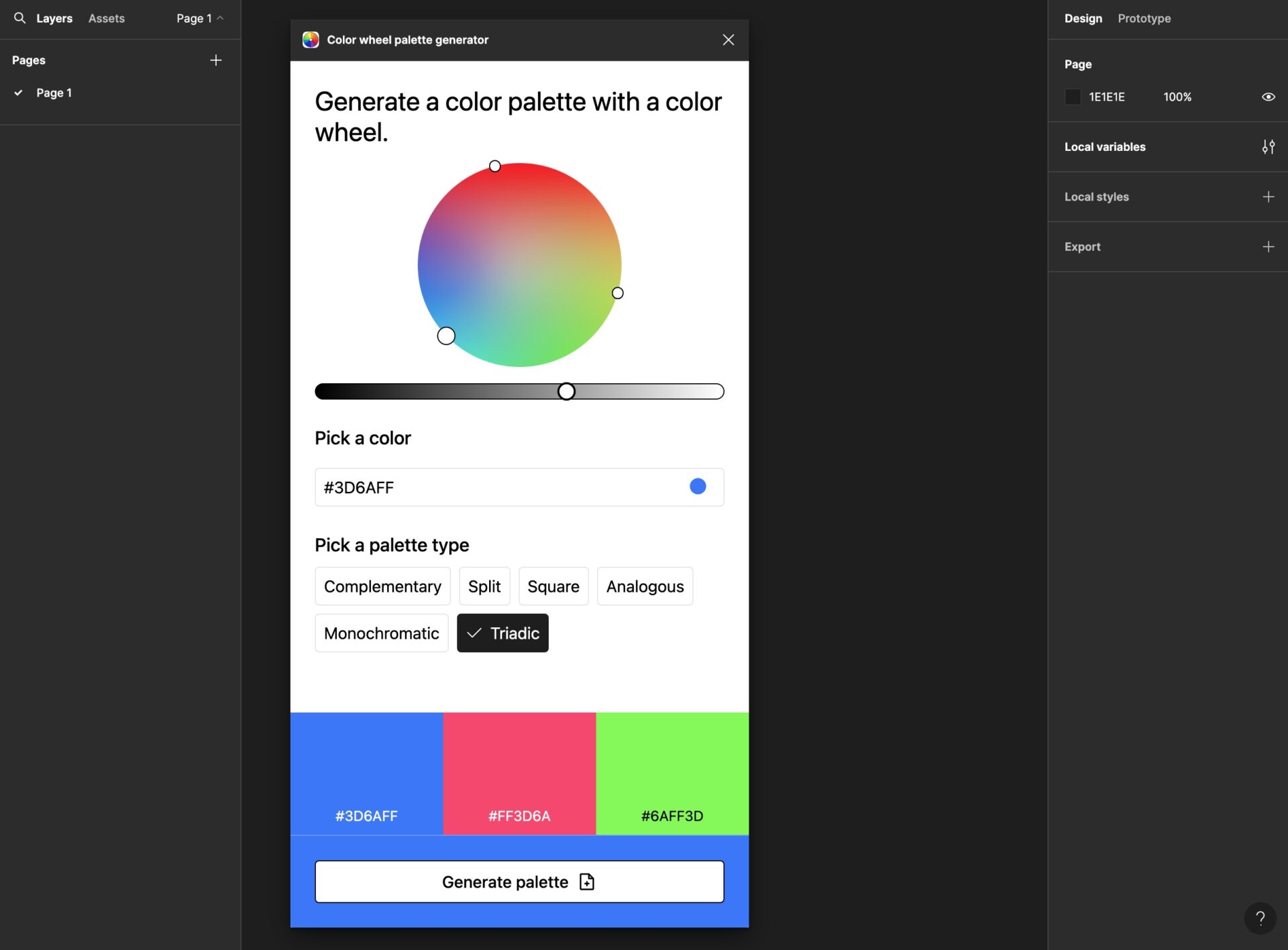Image resolution: width=1288 pixels, height=950 pixels.
Task: Click the Generate palette export icon
Action: click(x=589, y=882)
